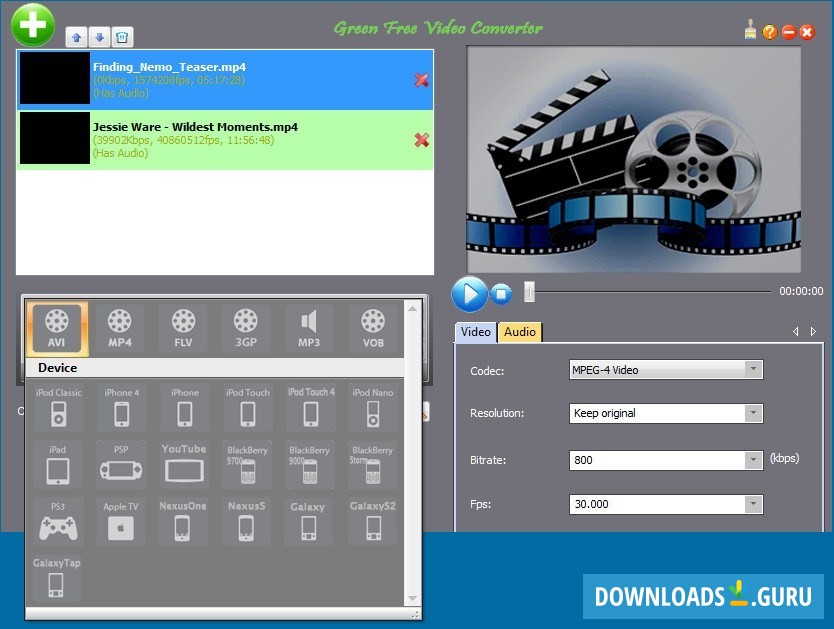Select the AVI output format

click(57, 329)
